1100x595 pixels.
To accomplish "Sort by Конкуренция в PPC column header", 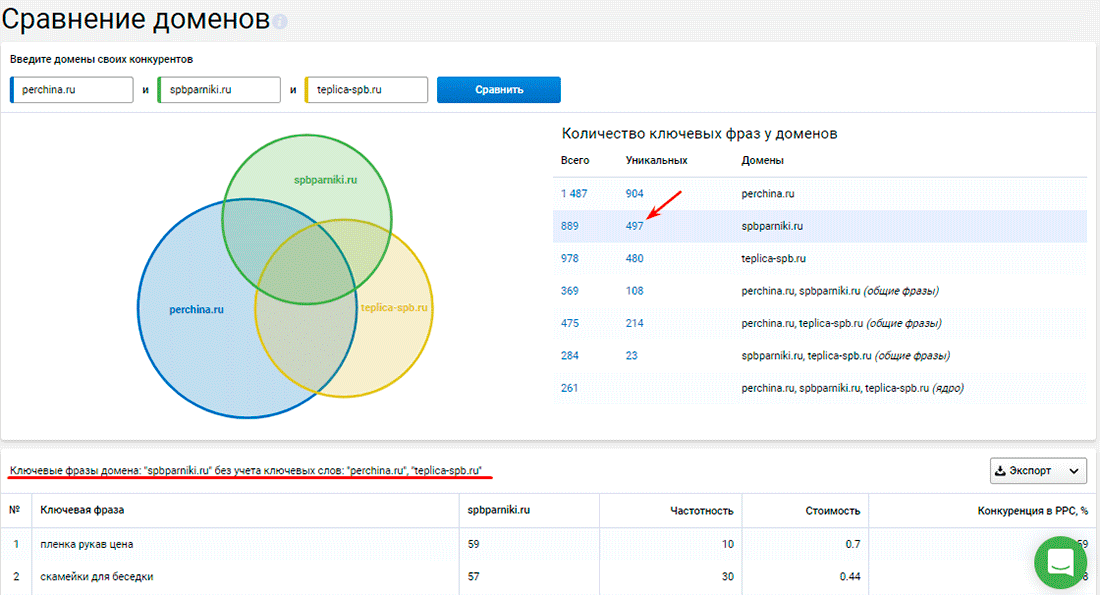I will tap(1032, 511).
